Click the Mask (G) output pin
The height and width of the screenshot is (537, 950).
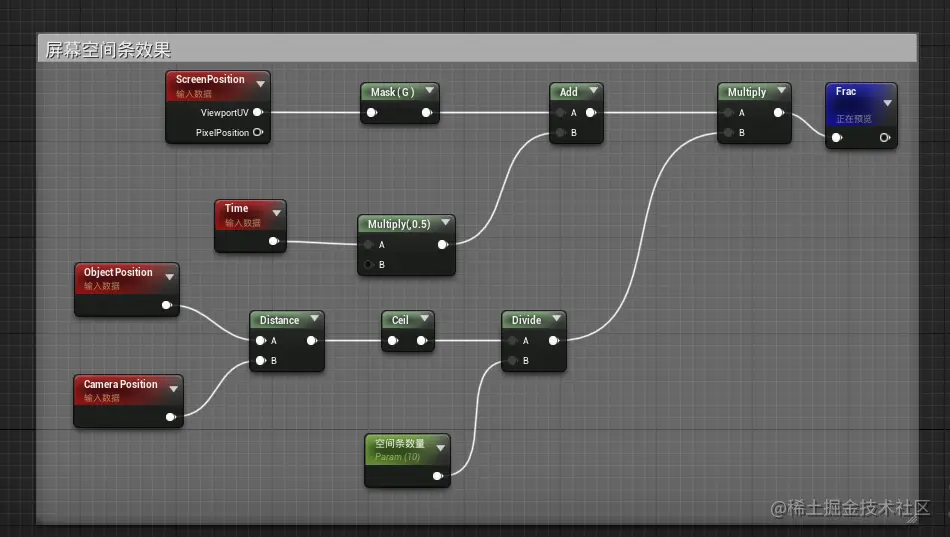click(x=427, y=113)
